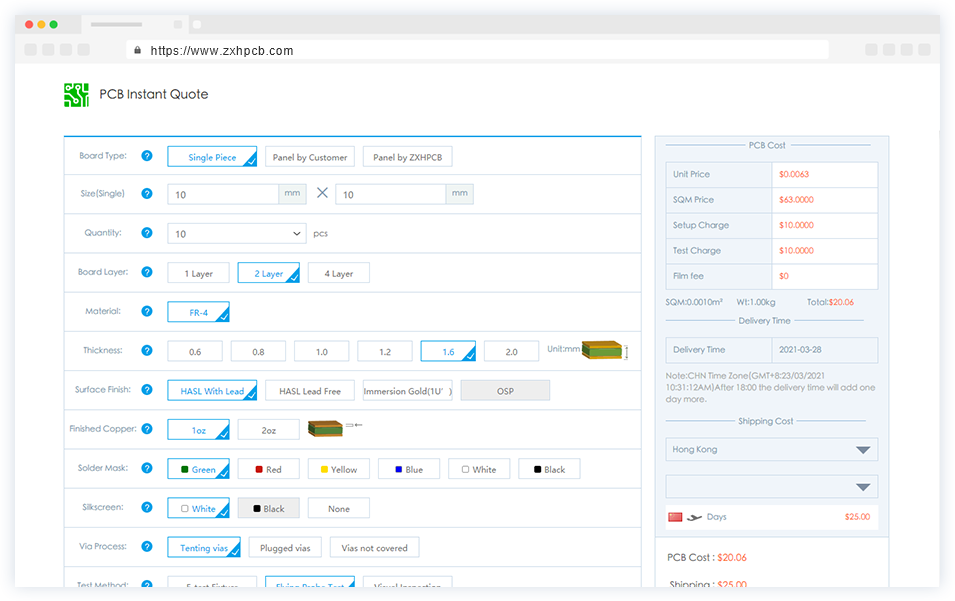View help for Finished Copper

click(147, 429)
